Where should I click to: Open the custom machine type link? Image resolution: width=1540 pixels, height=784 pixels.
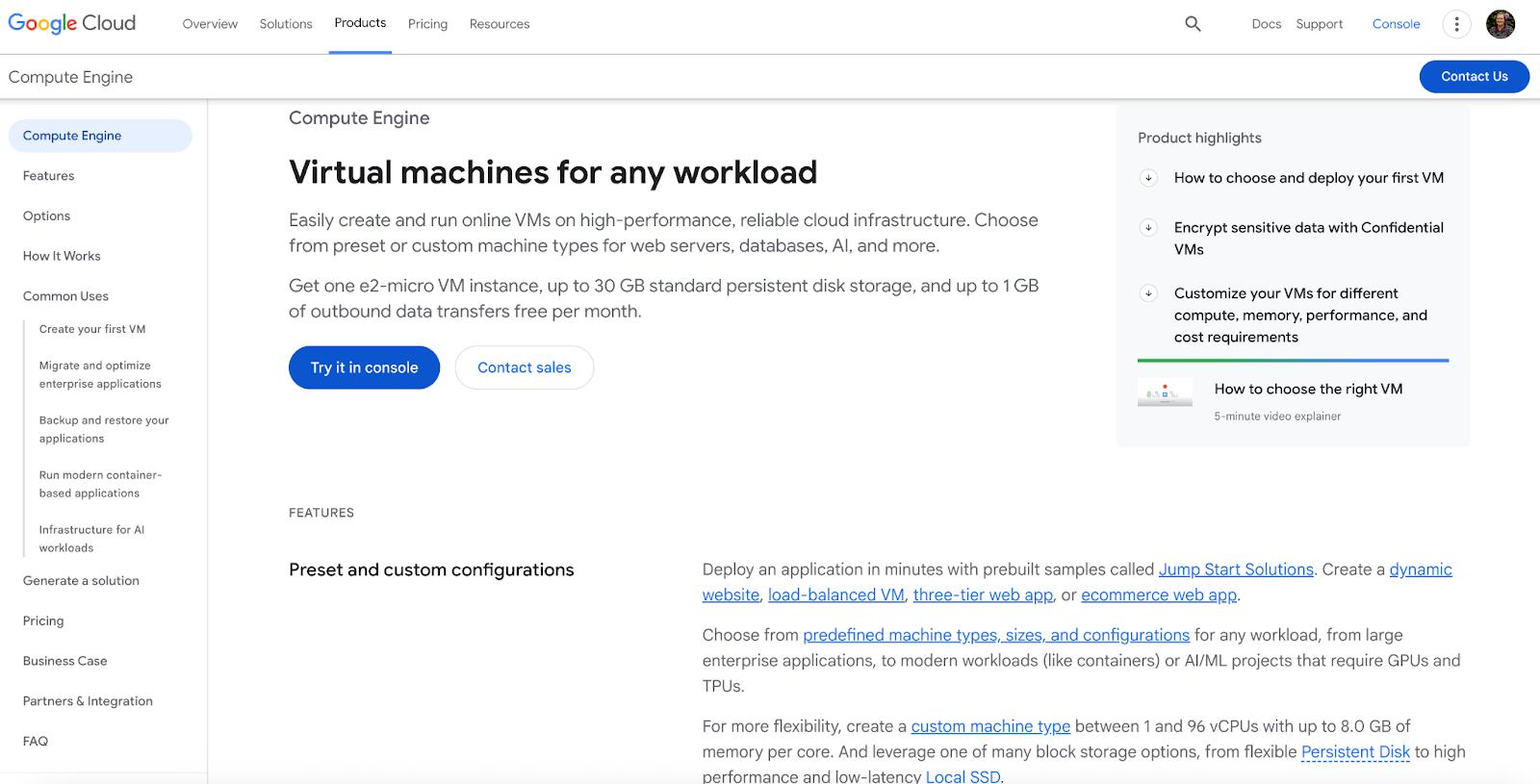(x=990, y=726)
